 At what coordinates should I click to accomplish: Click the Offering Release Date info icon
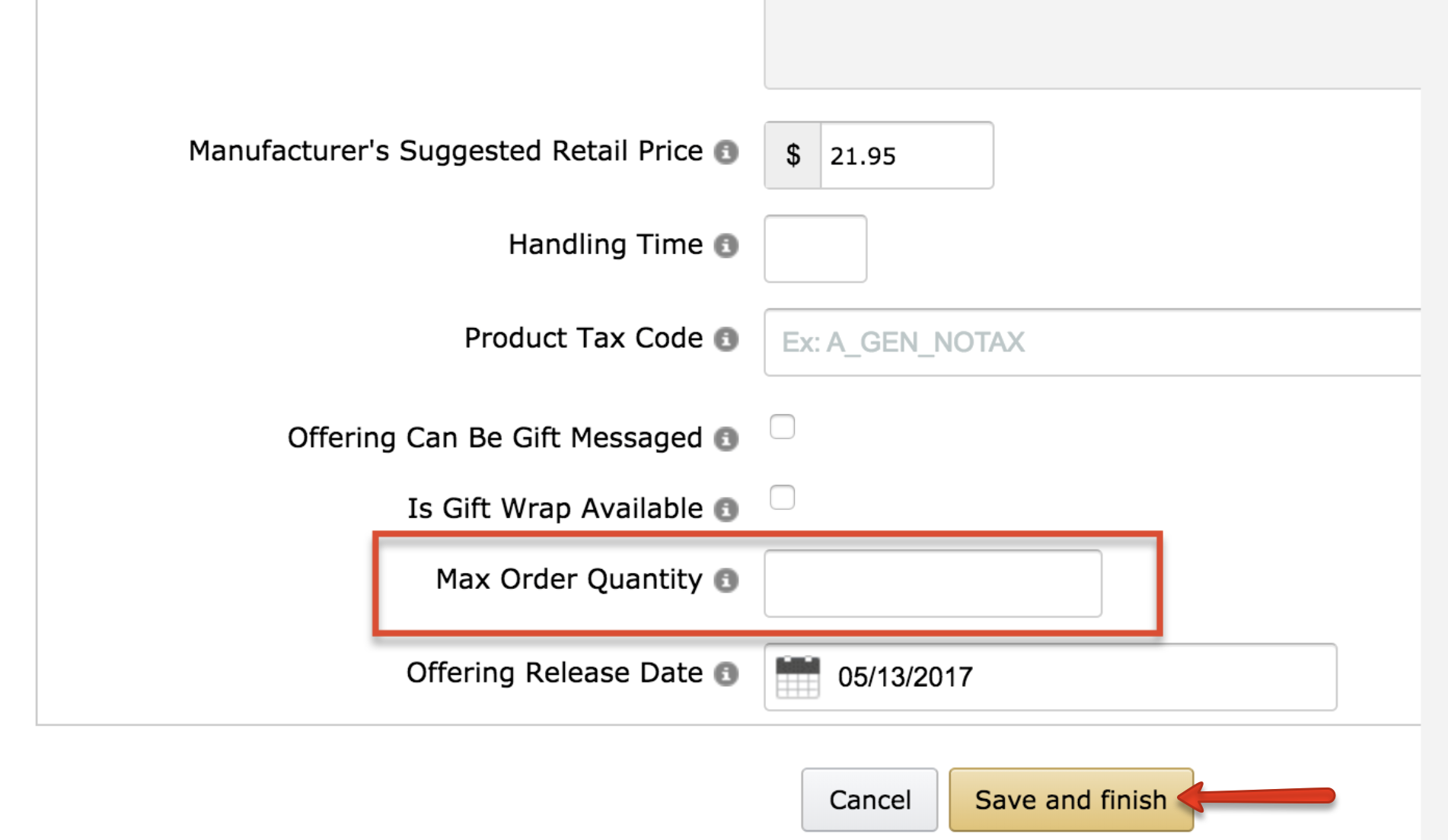click(726, 674)
